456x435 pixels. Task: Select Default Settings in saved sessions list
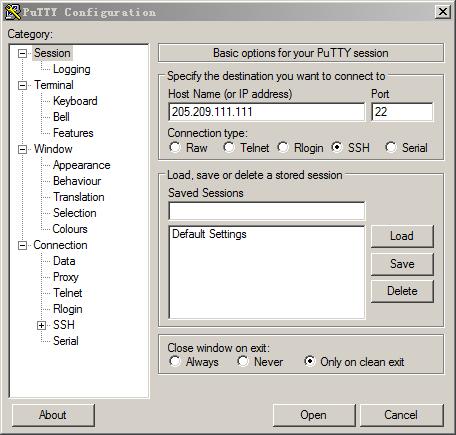209,234
